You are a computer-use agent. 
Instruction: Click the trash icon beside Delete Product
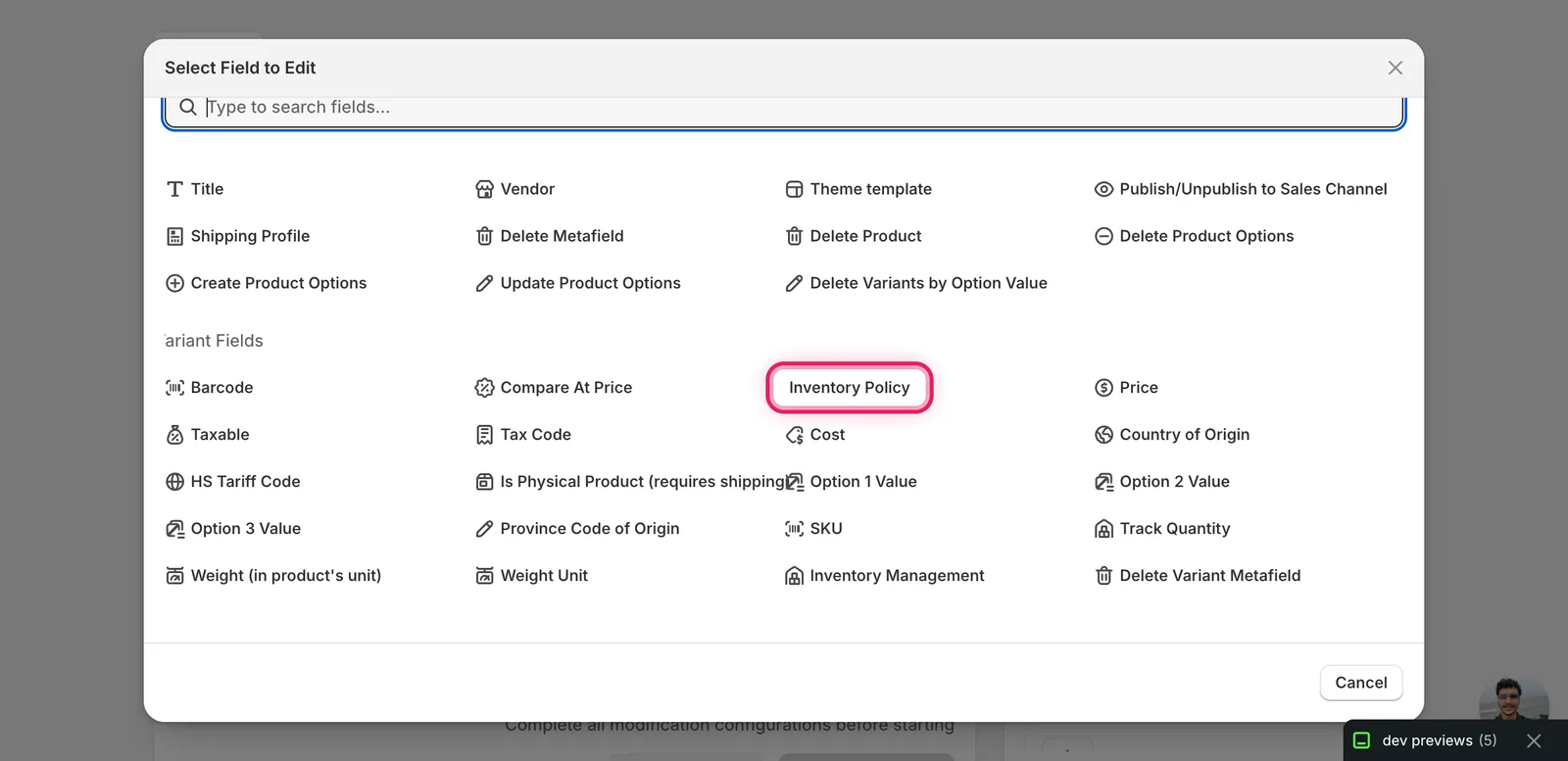point(794,236)
